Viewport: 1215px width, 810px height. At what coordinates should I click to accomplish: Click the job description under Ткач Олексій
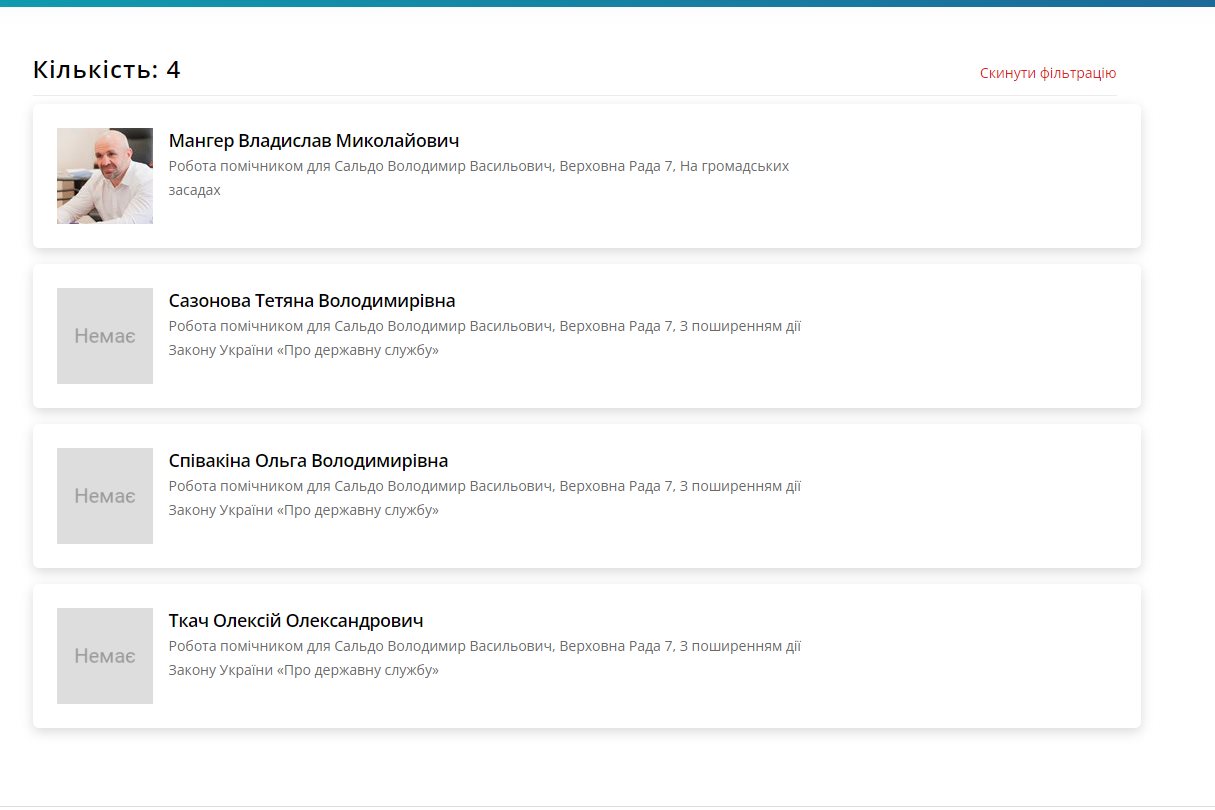485,658
